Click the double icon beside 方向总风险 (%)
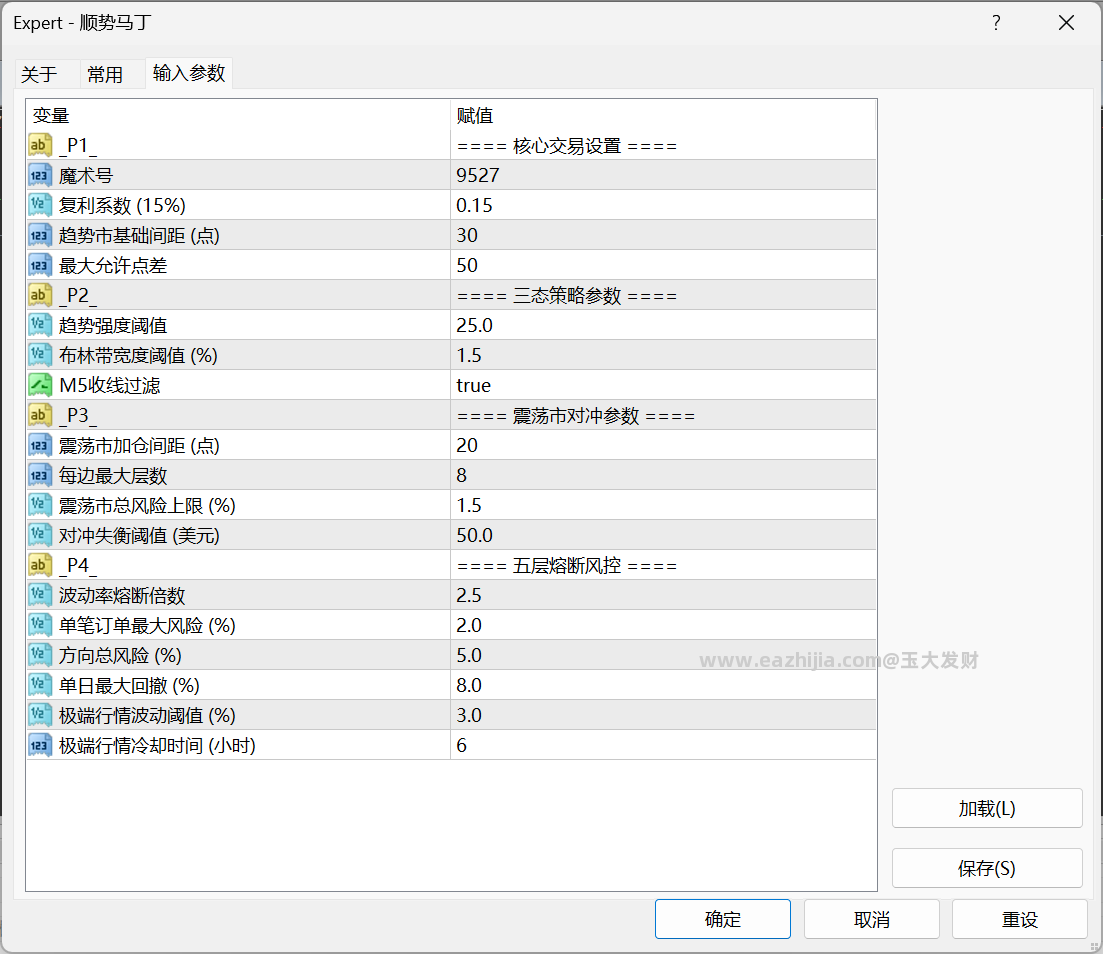Image resolution: width=1103 pixels, height=954 pixels. (x=39, y=655)
